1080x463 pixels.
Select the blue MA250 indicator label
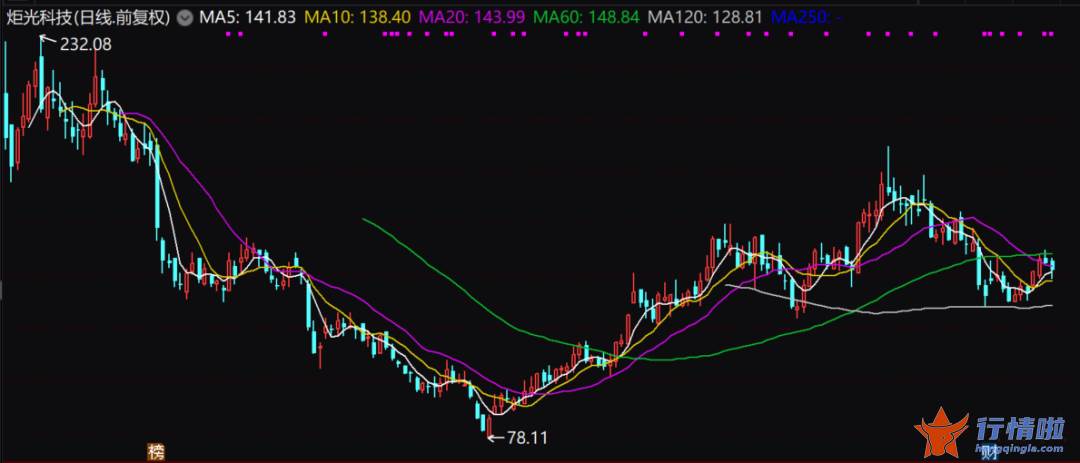point(806,17)
